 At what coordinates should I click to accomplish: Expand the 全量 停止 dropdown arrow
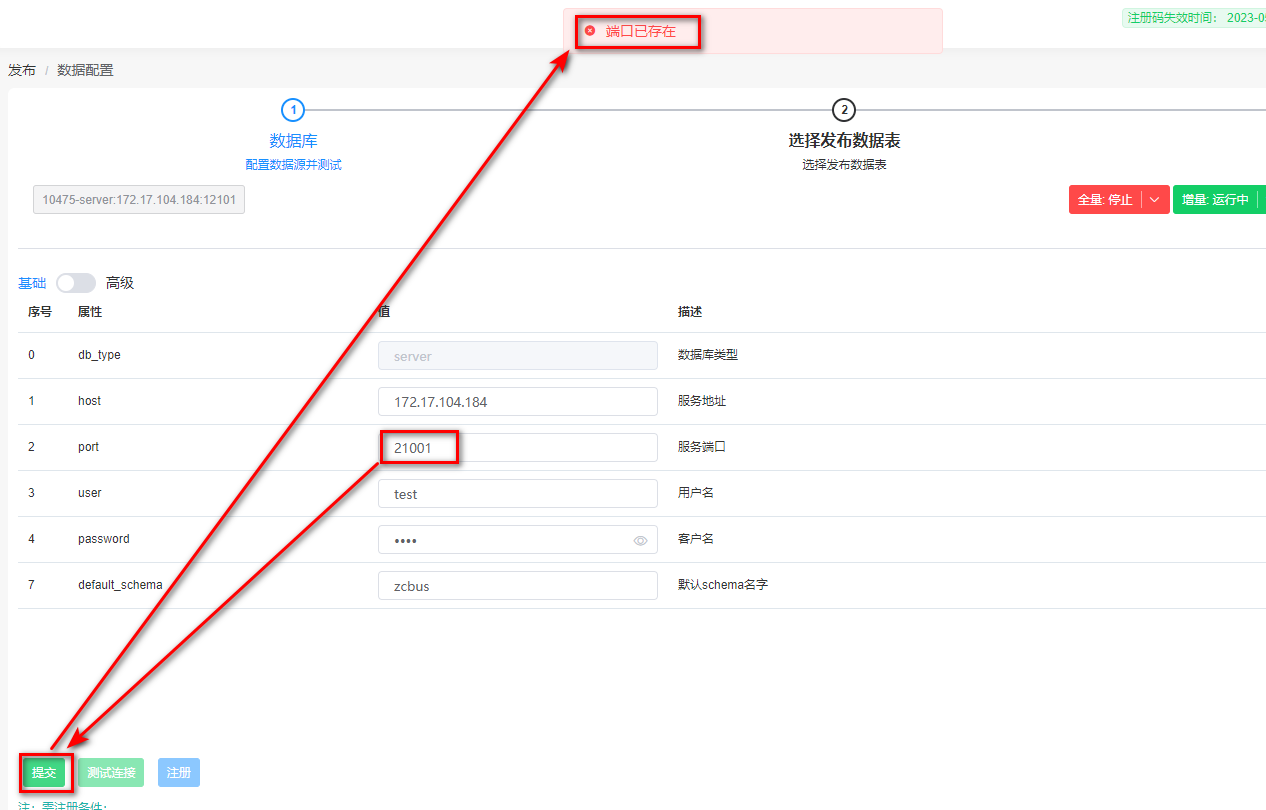[x=1155, y=200]
